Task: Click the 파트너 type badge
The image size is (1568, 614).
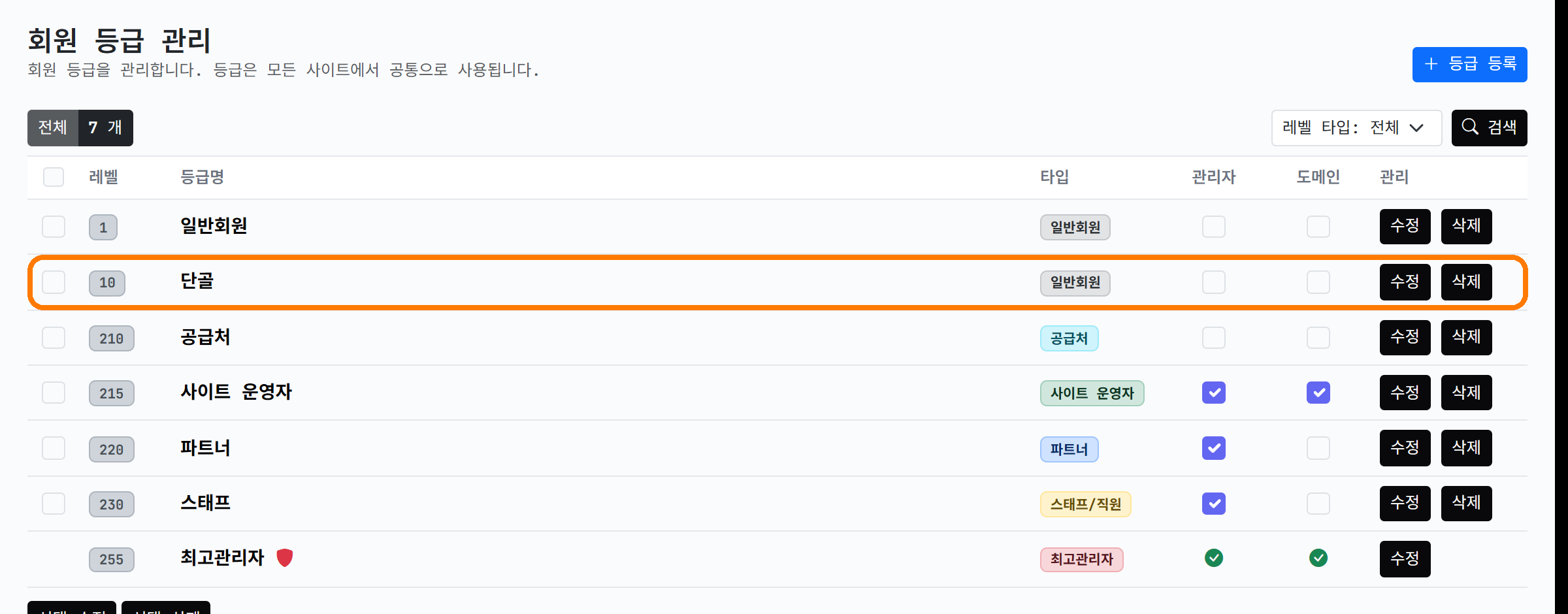Action: coord(1069,449)
